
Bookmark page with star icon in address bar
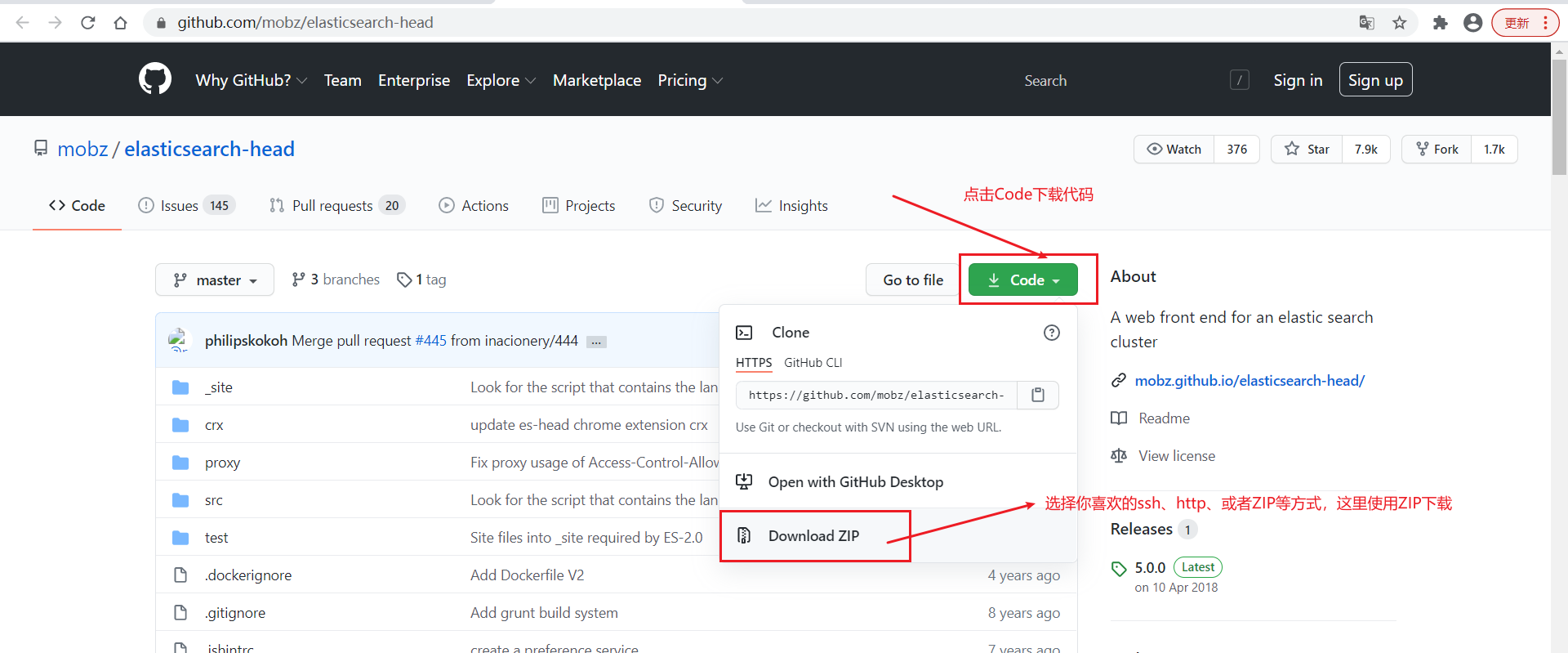click(1400, 23)
